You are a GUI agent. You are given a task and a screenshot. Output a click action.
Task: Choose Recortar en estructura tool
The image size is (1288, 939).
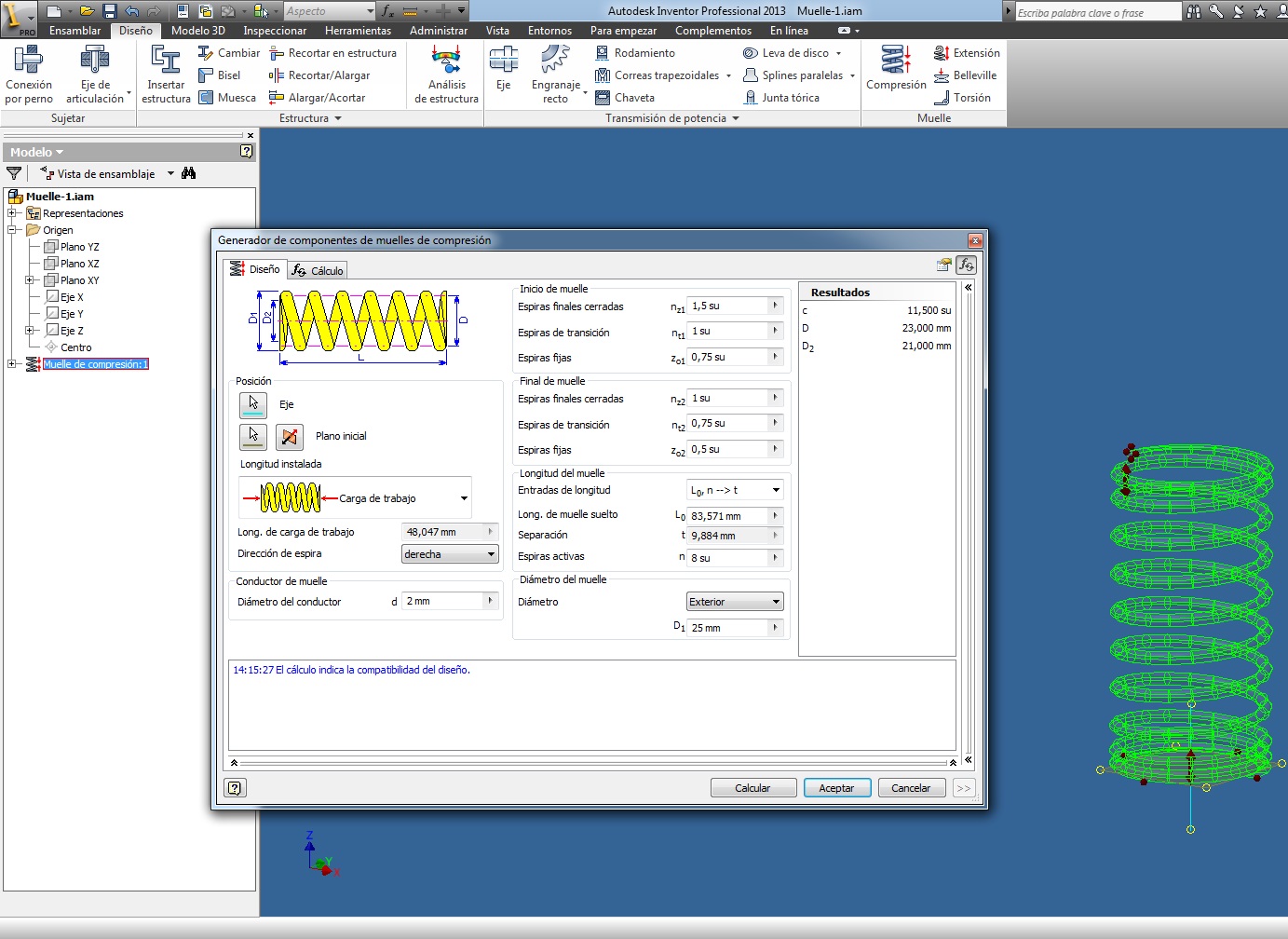332,53
